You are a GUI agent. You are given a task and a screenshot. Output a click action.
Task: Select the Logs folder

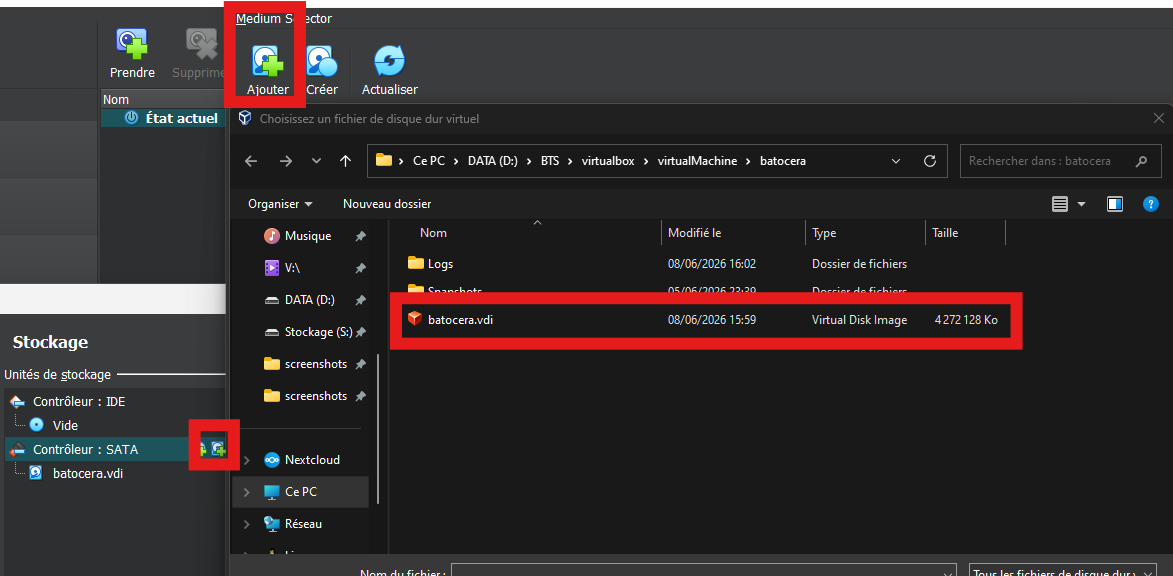430,263
